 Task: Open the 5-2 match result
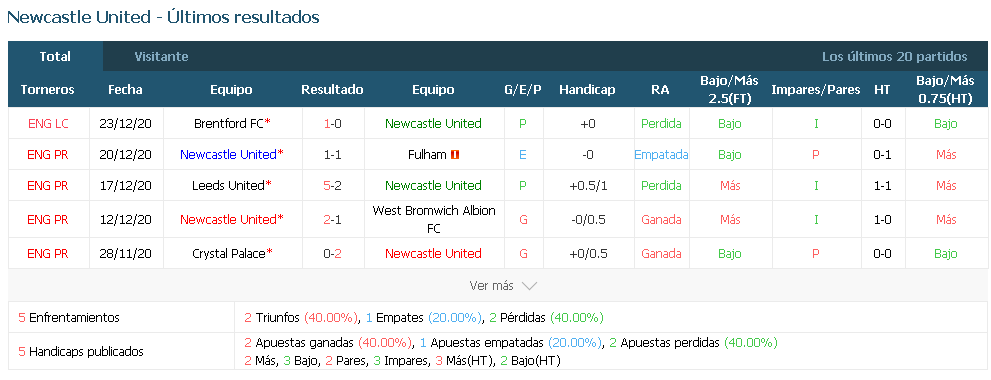tap(332, 185)
